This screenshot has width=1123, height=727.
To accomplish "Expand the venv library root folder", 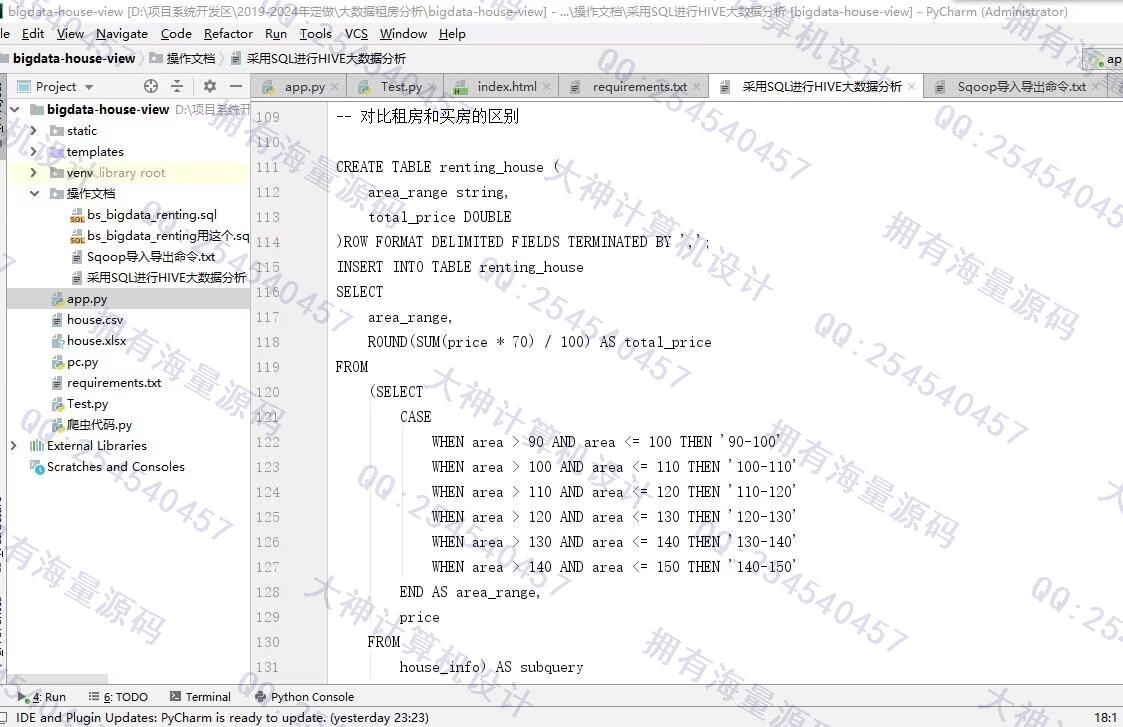I will point(33,173).
